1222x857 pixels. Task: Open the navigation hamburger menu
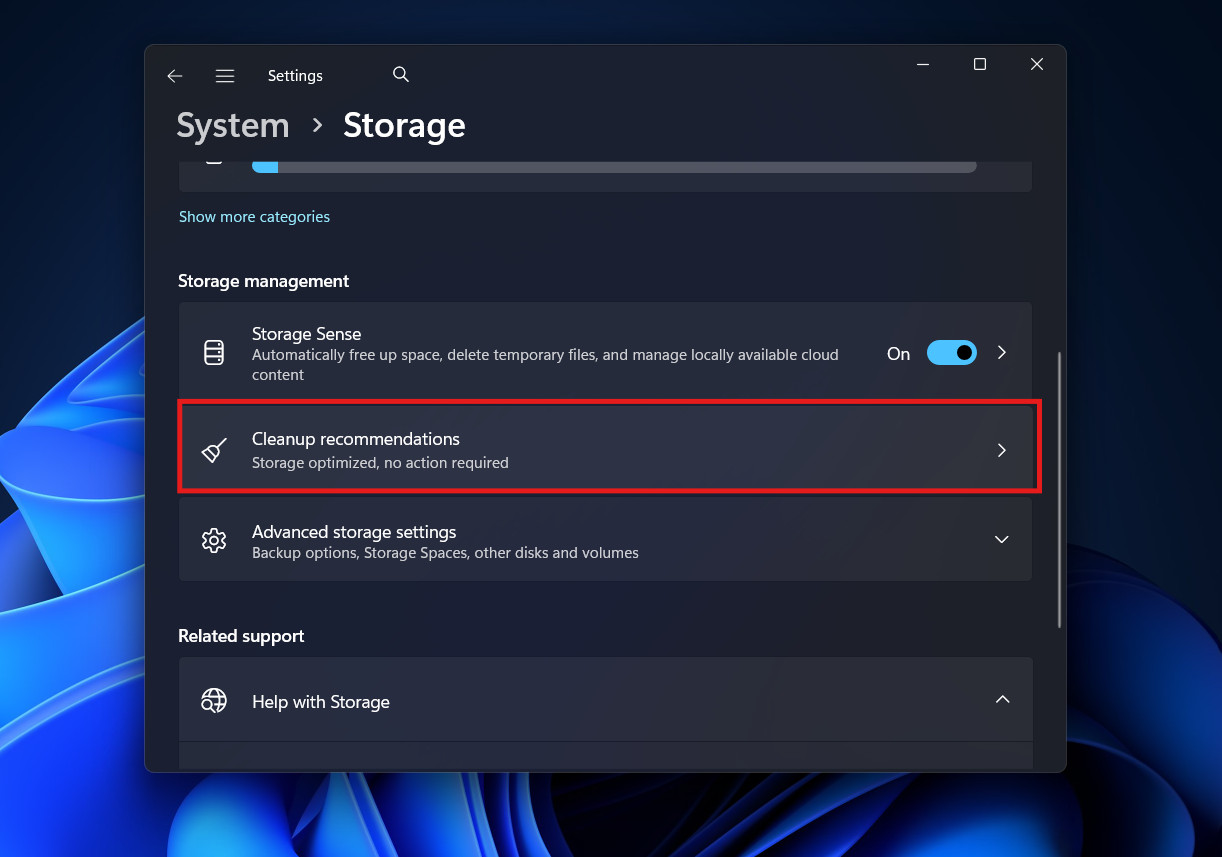click(x=225, y=75)
